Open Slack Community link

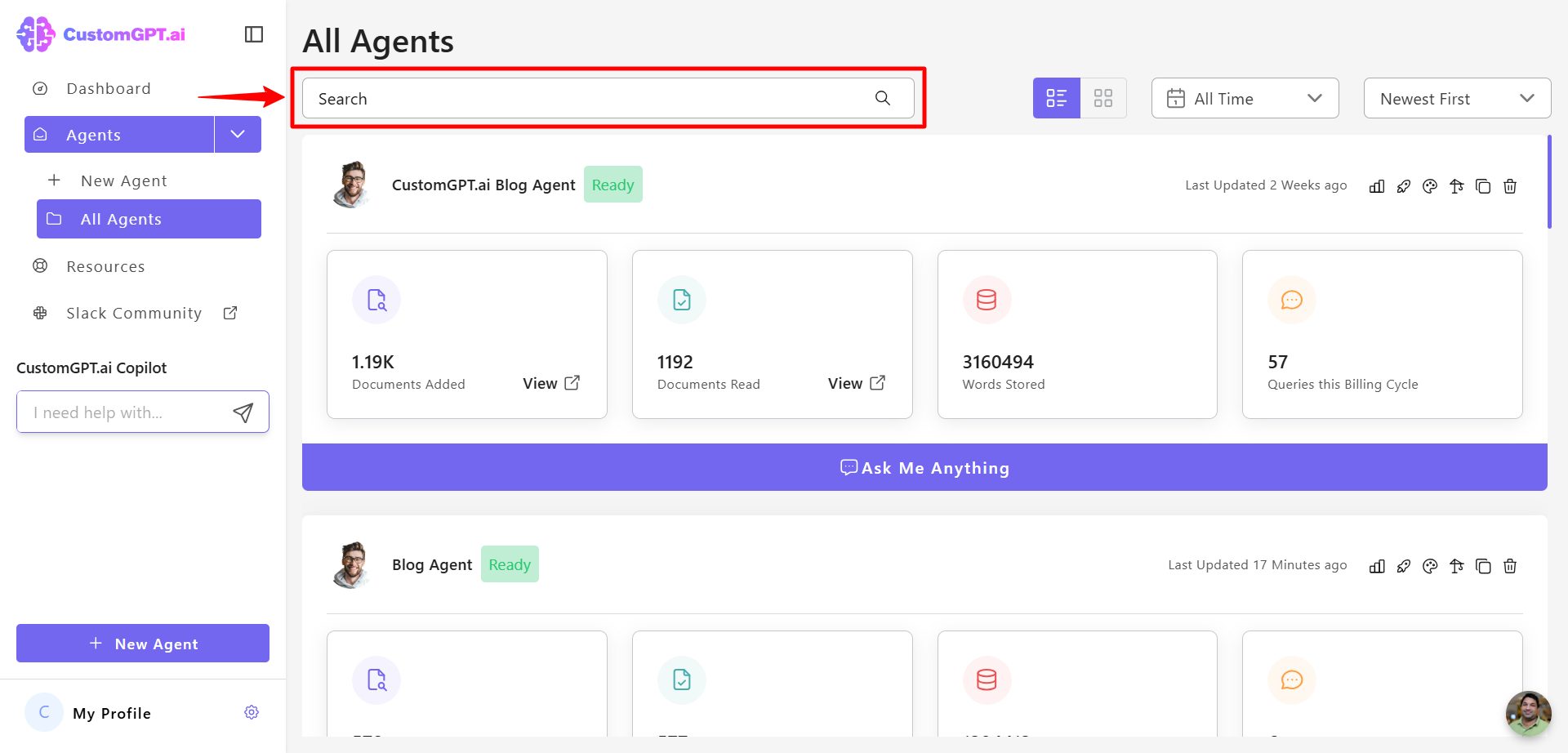click(x=134, y=313)
